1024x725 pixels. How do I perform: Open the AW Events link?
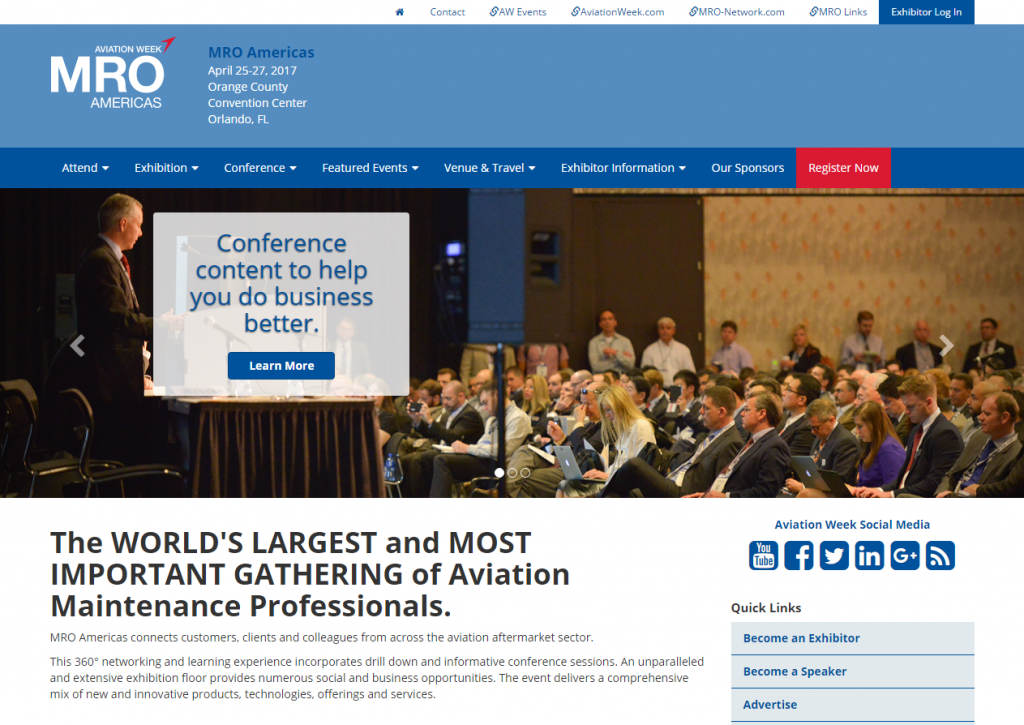click(518, 12)
